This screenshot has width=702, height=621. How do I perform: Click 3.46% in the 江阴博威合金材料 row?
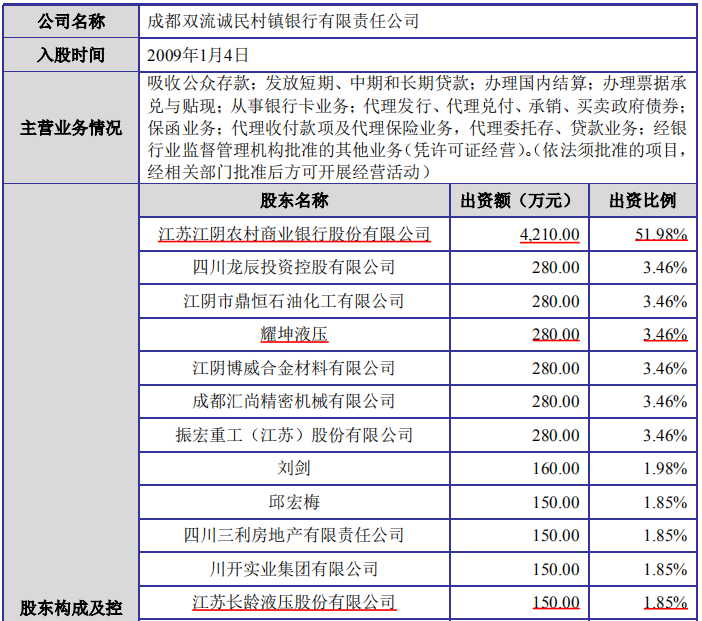(665, 368)
